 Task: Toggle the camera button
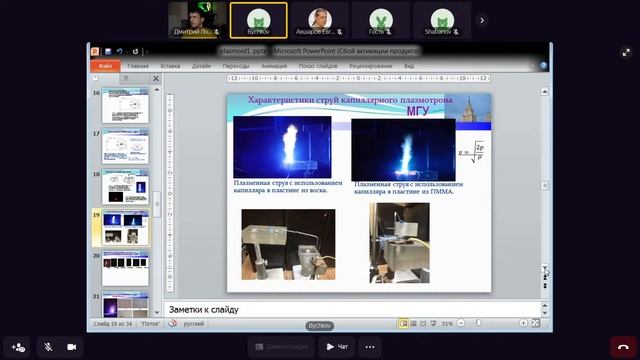tap(71, 347)
